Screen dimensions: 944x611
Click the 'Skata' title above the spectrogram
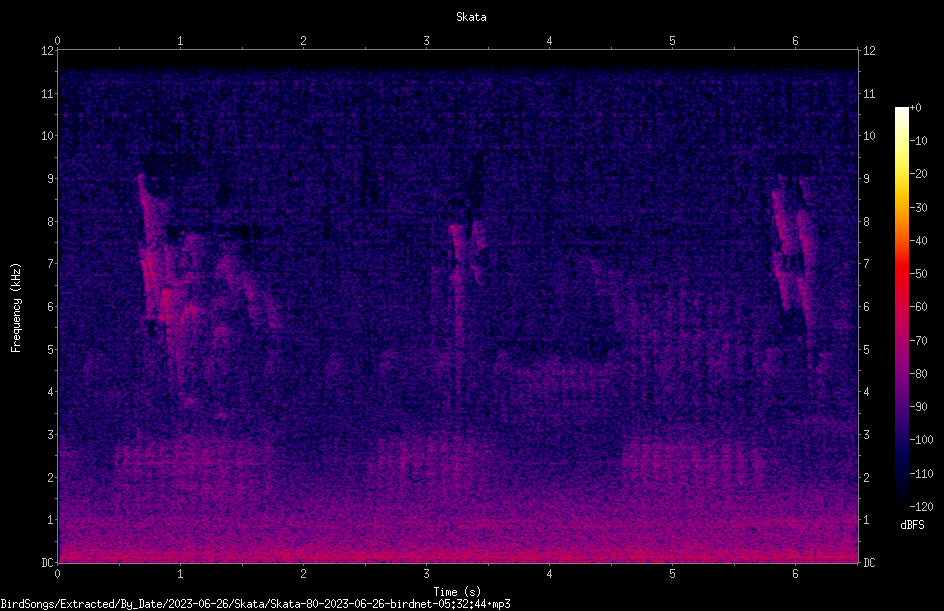471,17
